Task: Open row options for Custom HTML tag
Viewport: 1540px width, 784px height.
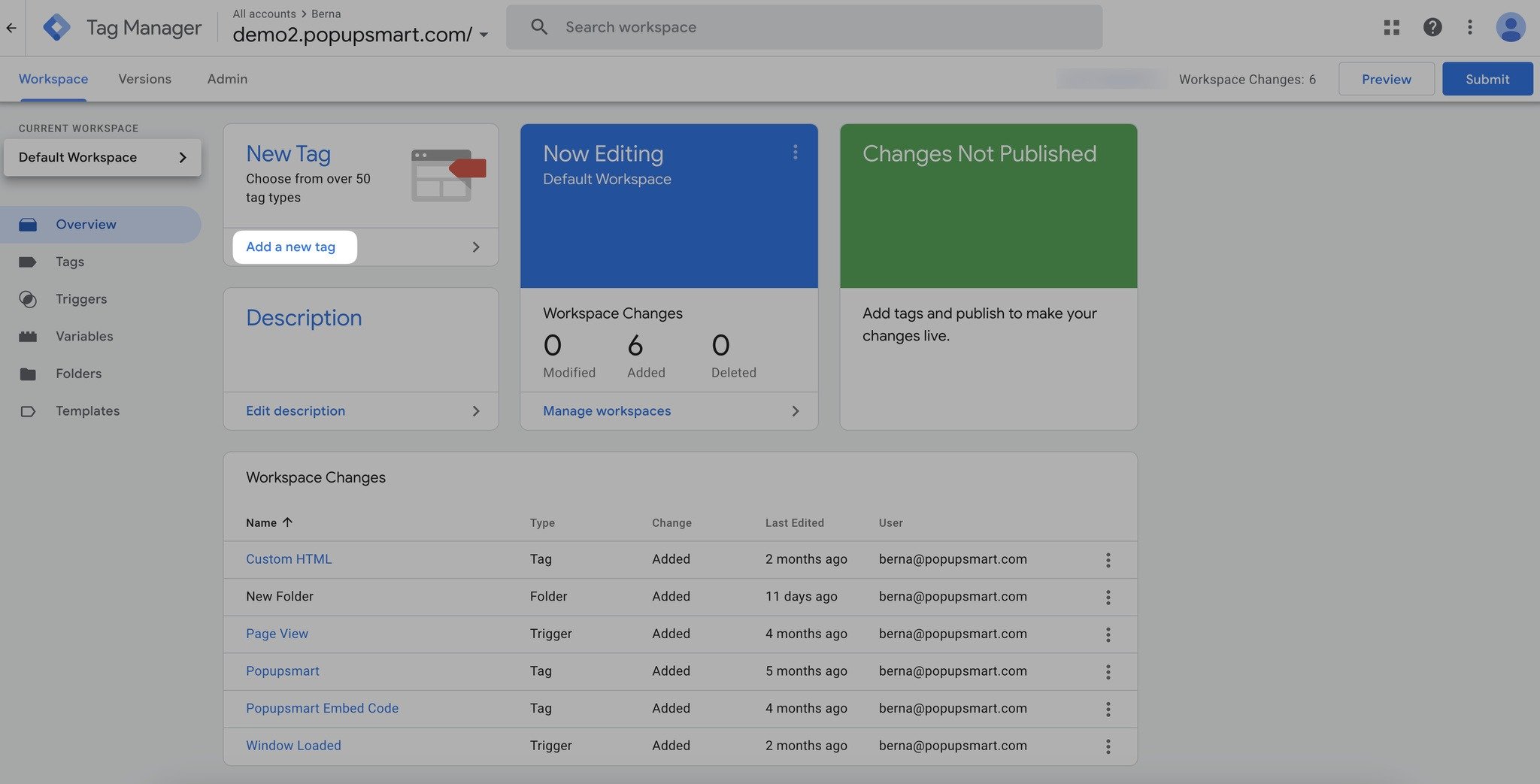Action: pos(1108,560)
